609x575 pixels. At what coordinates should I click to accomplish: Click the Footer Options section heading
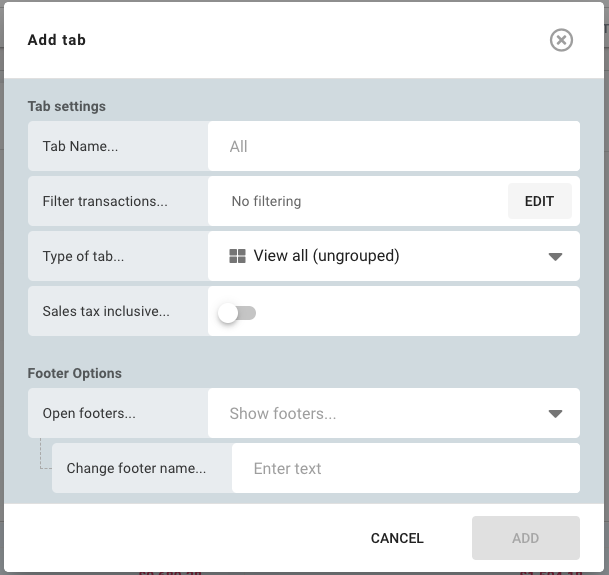tap(75, 373)
